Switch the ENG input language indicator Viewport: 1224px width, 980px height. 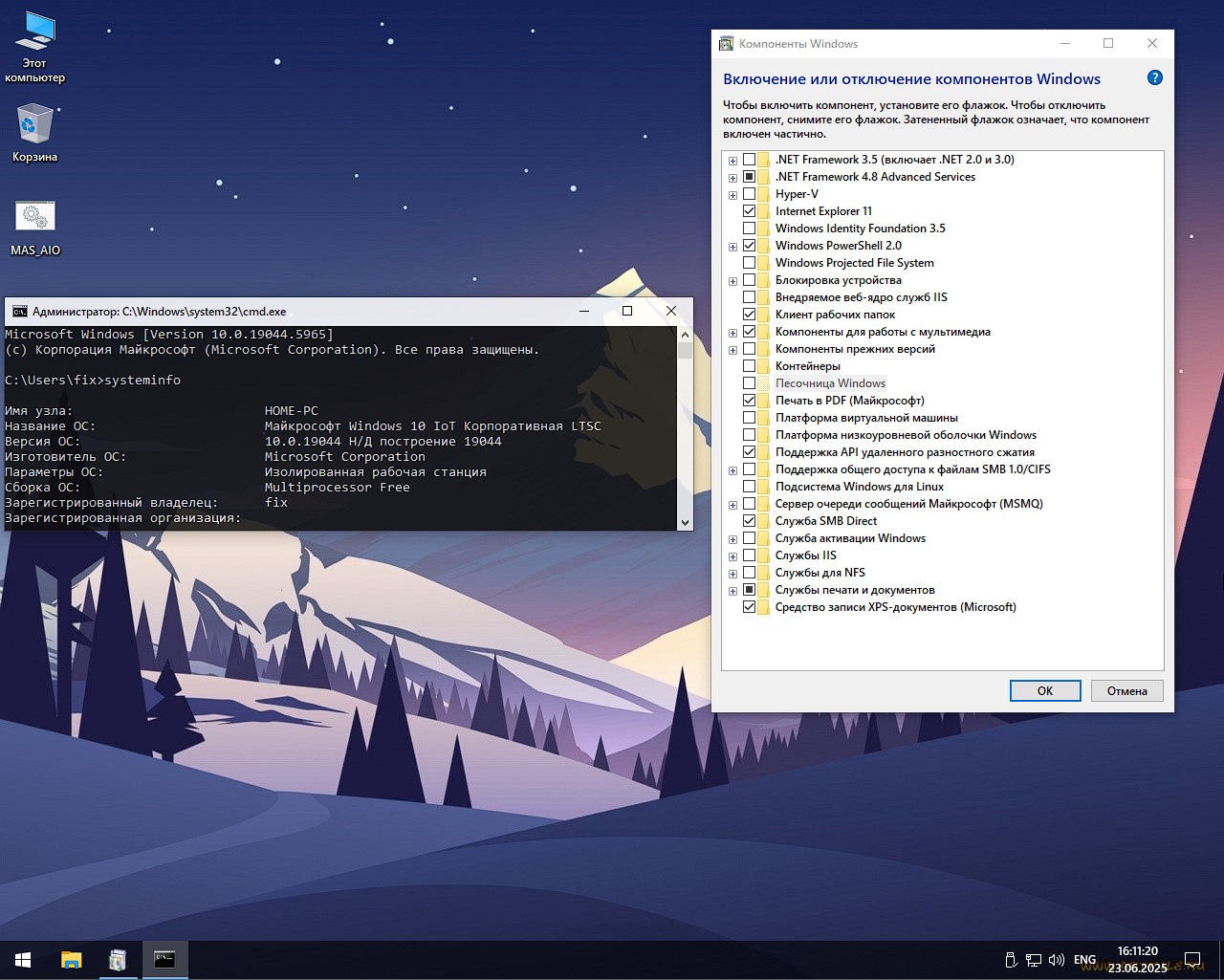tap(1085, 960)
